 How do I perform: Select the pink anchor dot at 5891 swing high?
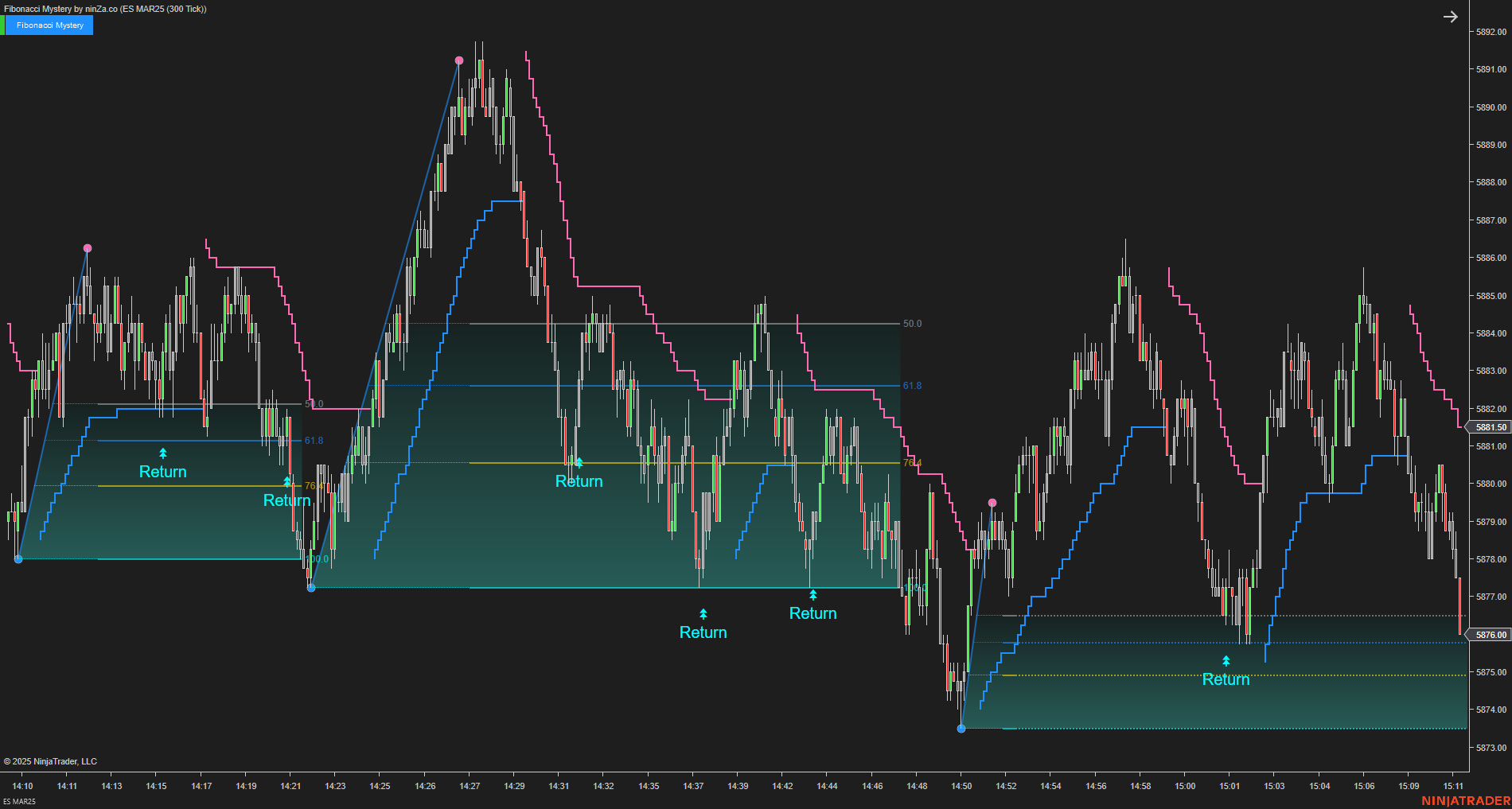[x=459, y=60]
